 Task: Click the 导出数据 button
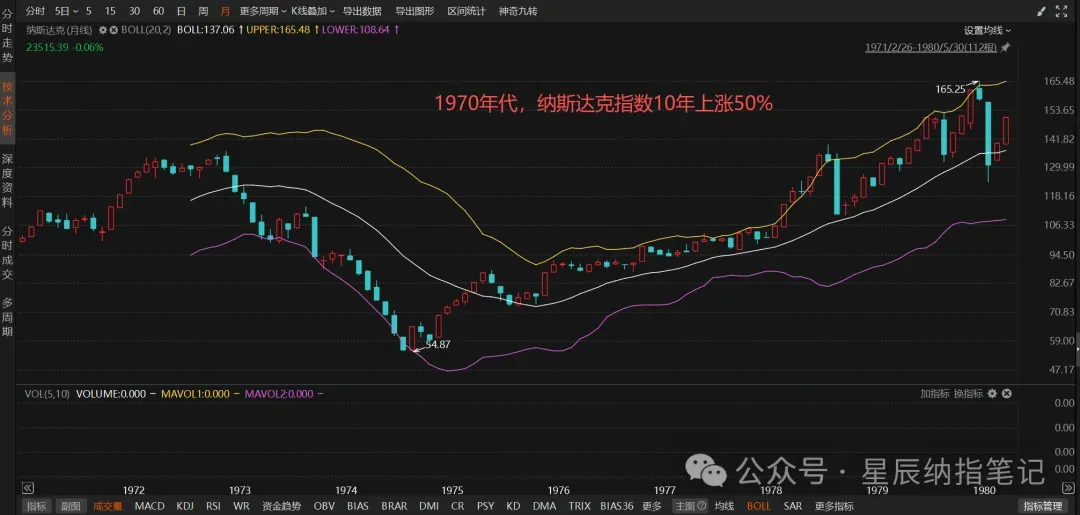click(362, 11)
